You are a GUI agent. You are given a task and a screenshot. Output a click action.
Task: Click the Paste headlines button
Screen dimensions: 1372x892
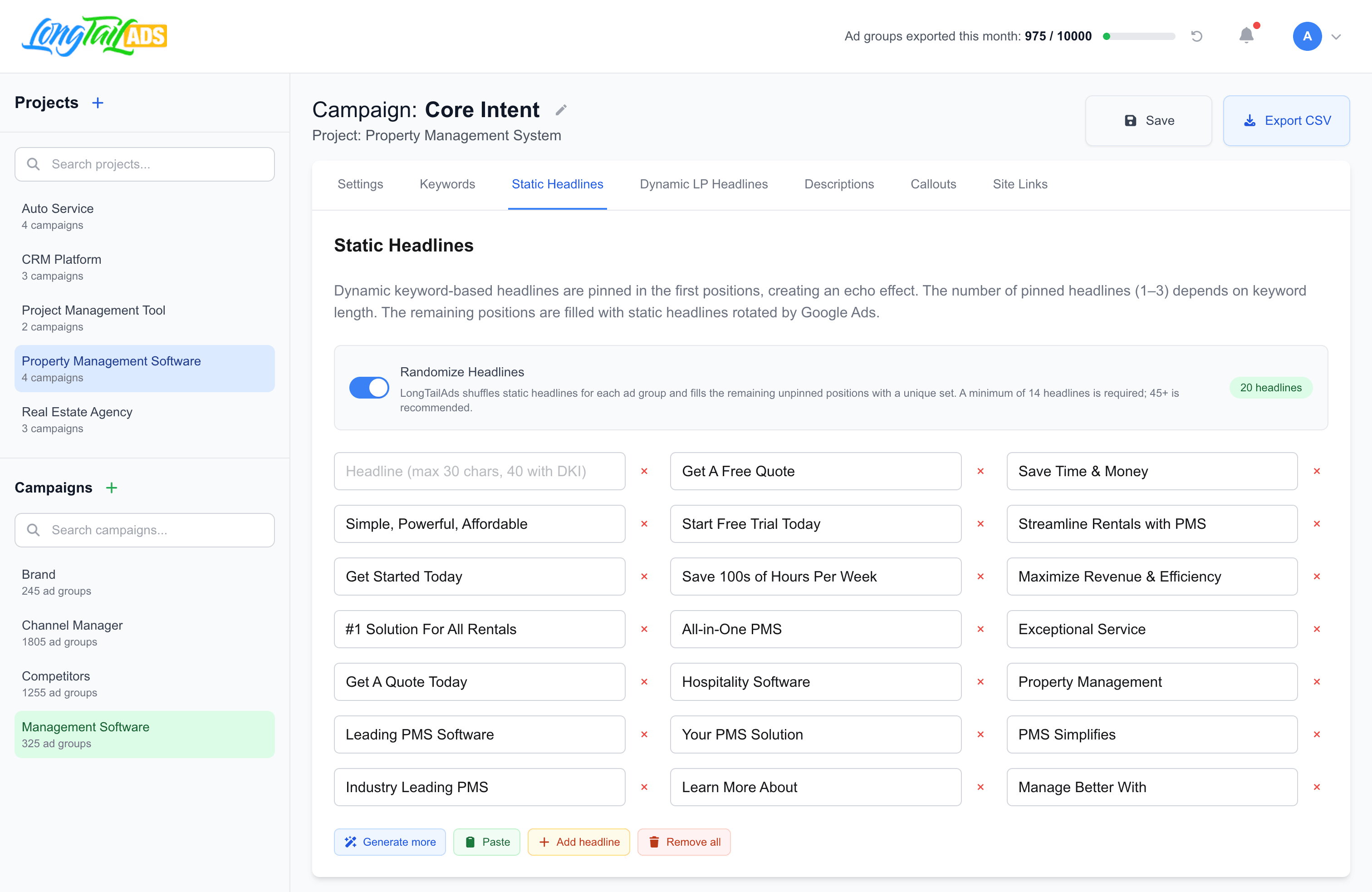(x=486, y=842)
